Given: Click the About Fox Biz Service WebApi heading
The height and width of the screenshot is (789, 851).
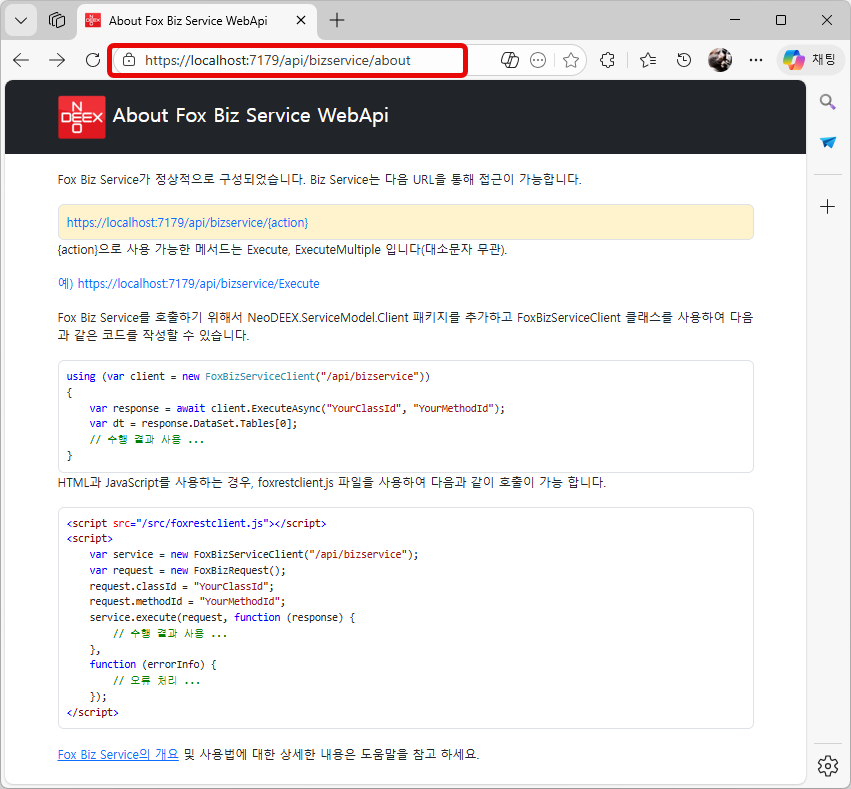Looking at the screenshot, I should [x=250, y=116].
